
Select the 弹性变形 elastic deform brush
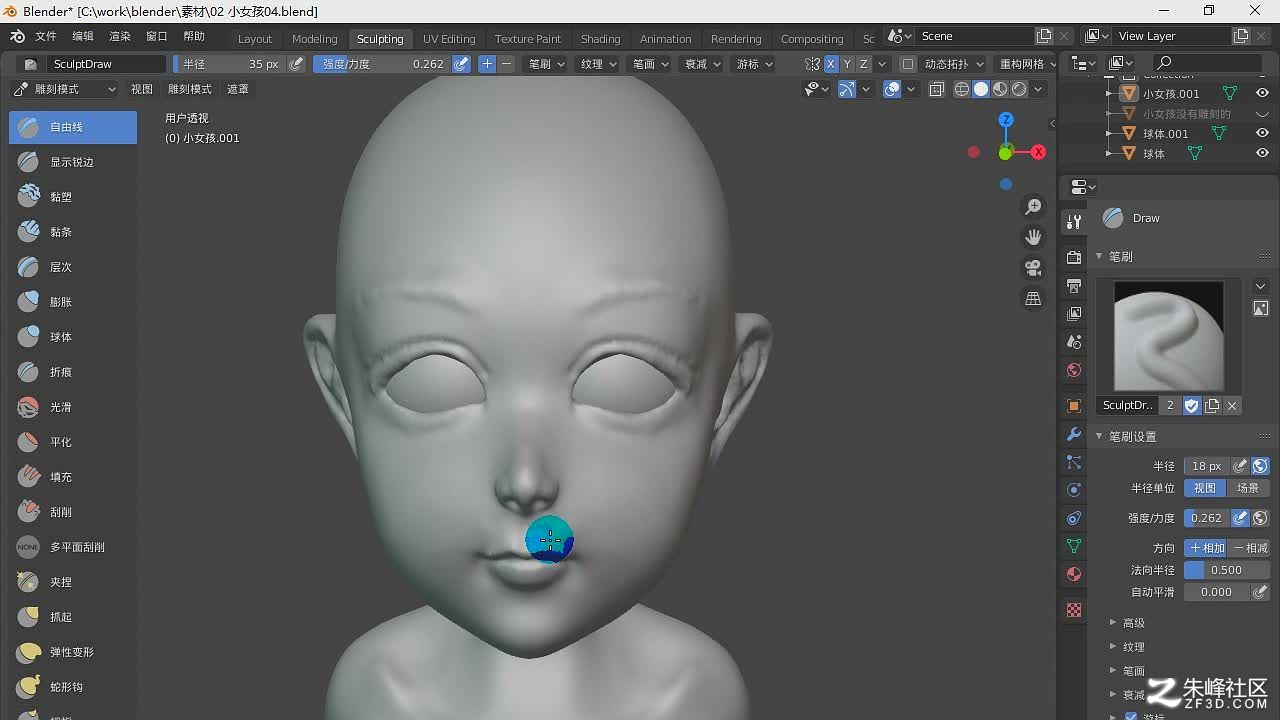[73, 652]
